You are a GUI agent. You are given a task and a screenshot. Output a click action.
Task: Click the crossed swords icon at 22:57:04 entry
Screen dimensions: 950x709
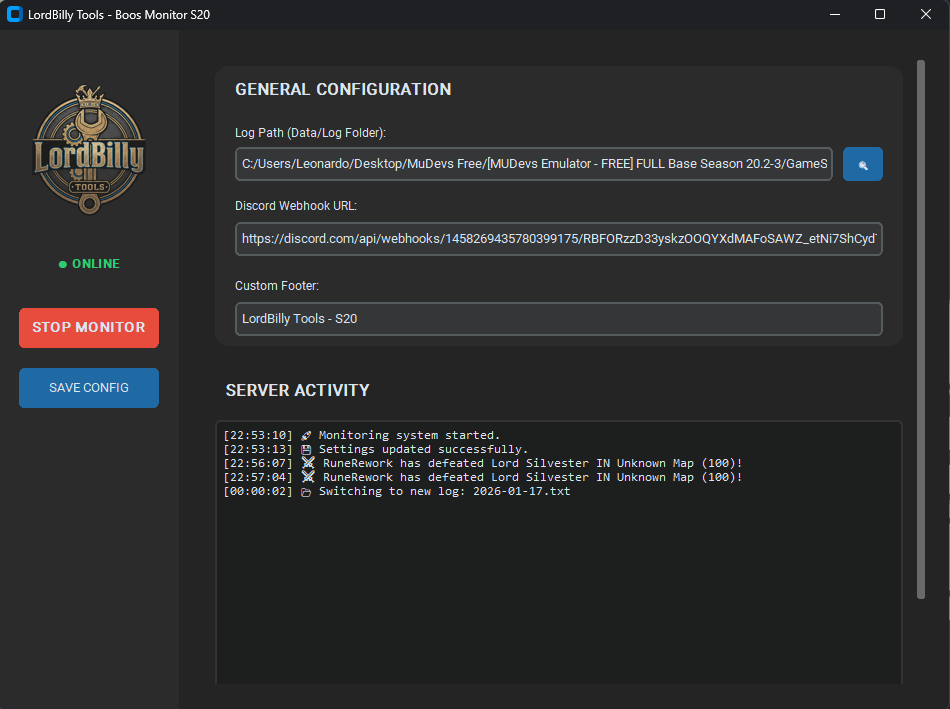pyautogui.click(x=308, y=478)
